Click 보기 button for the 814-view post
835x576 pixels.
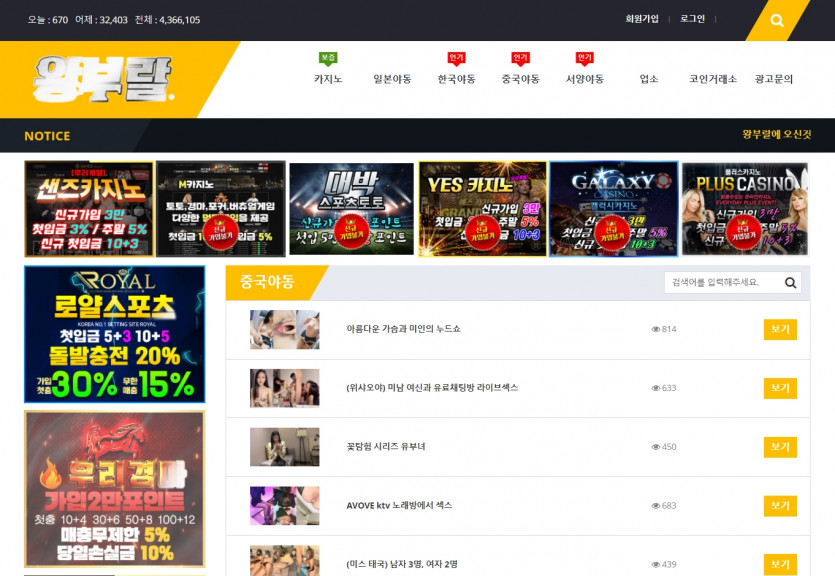(779, 329)
